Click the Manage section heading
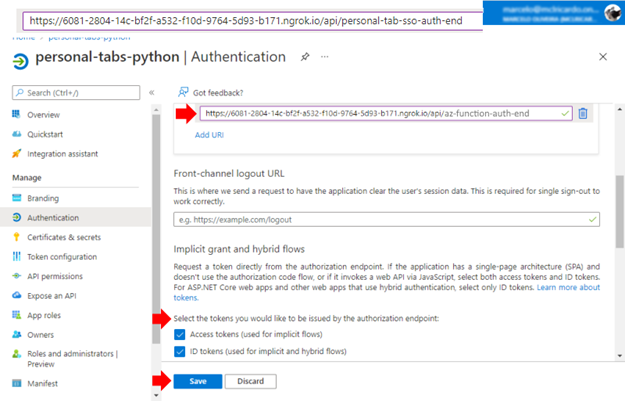625x401 pixels. [27, 178]
